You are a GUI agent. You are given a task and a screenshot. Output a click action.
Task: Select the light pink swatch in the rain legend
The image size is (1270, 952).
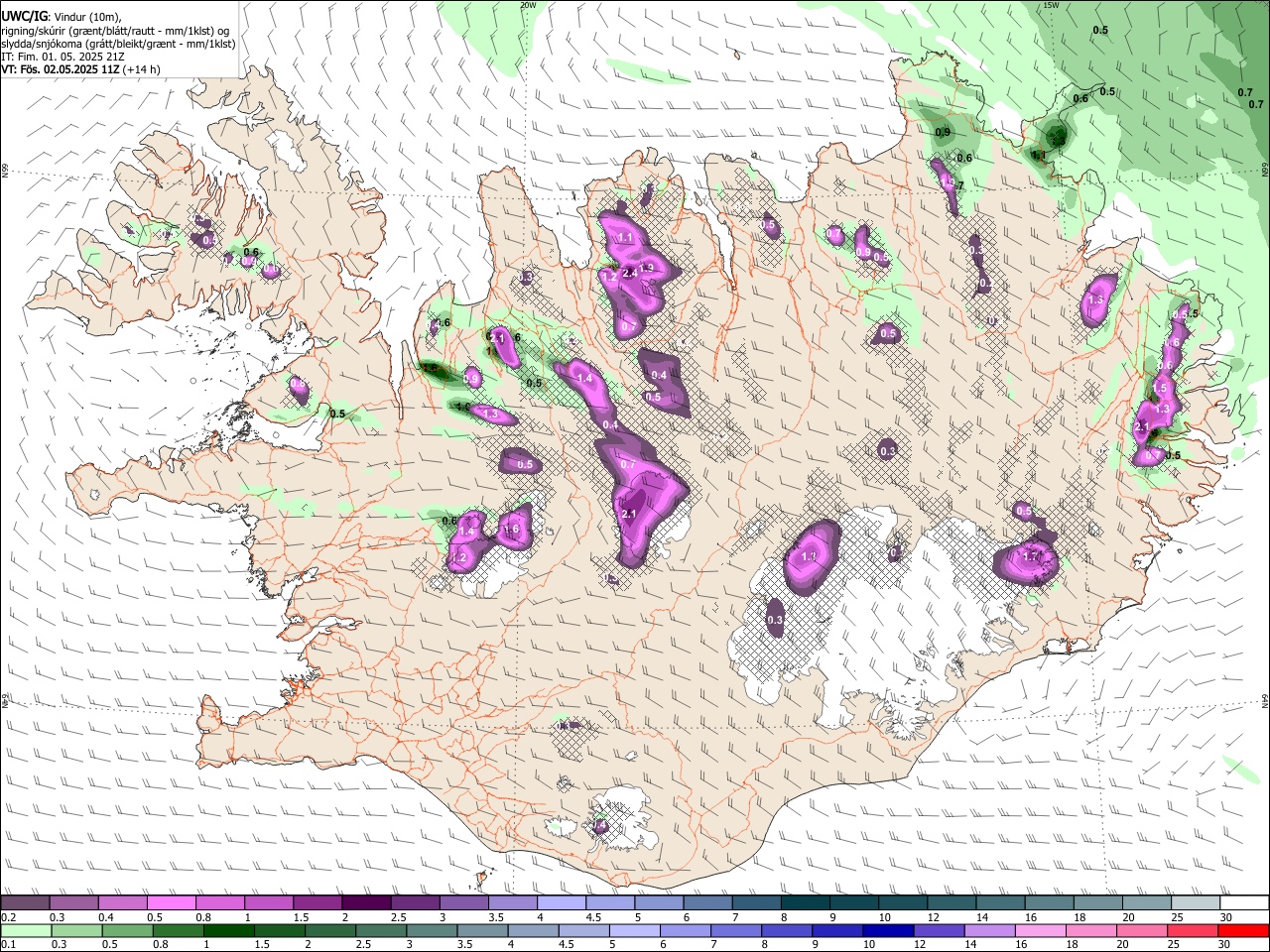pos(1041,931)
